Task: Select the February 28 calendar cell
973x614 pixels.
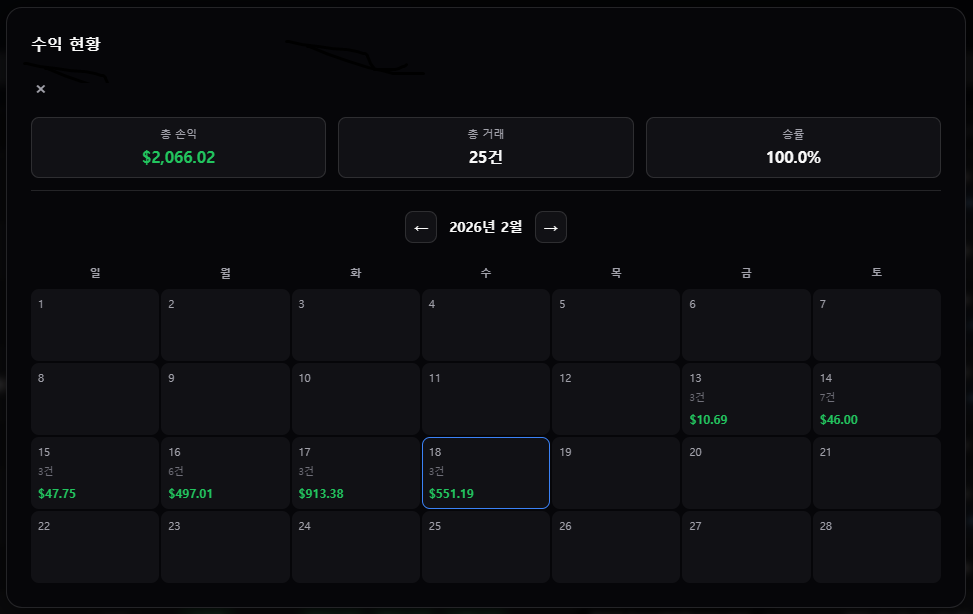Action: [876, 547]
